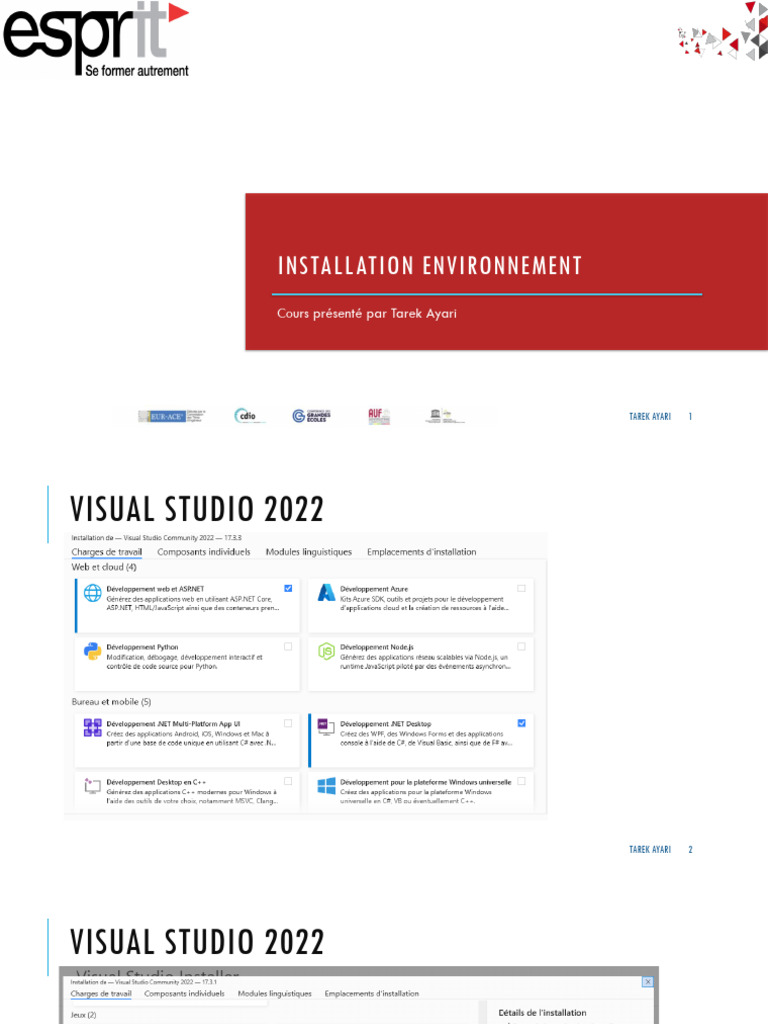This screenshot has height=1024, width=768.
Task: Click Développement Azure workload title
Action: pyautogui.click(x=374, y=589)
